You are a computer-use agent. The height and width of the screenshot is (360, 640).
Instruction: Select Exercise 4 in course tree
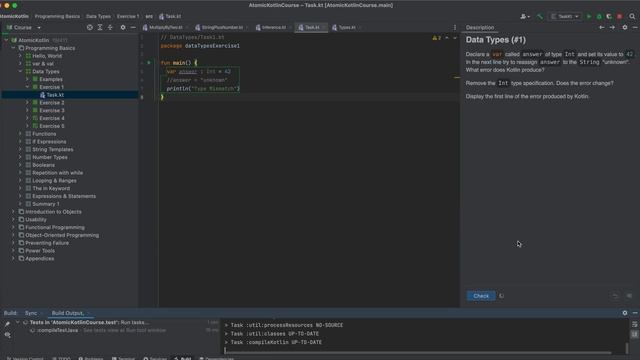[52, 118]
